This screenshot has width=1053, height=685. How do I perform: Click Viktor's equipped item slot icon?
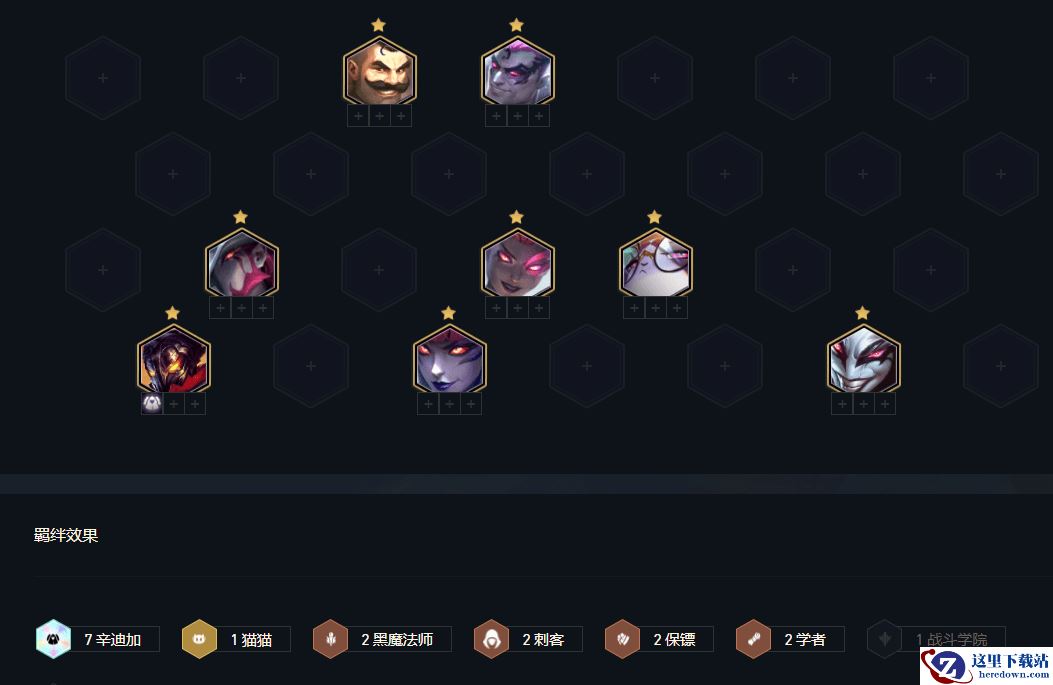(152, 404)
